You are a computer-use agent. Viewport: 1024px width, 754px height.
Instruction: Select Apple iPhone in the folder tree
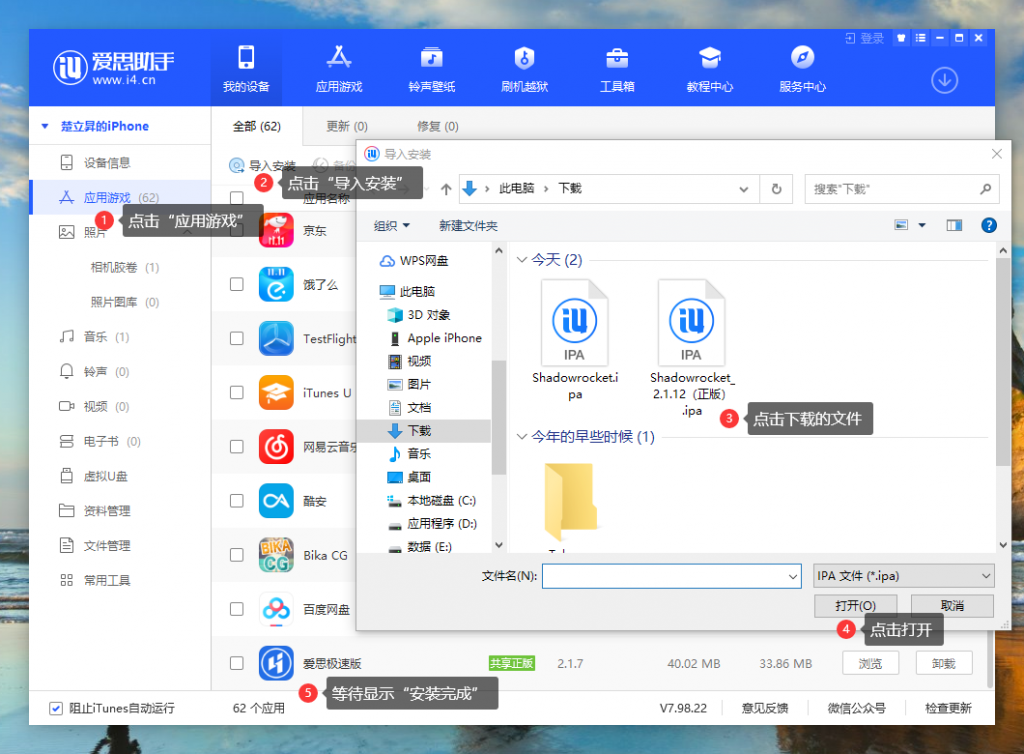(x=444, y=338)
